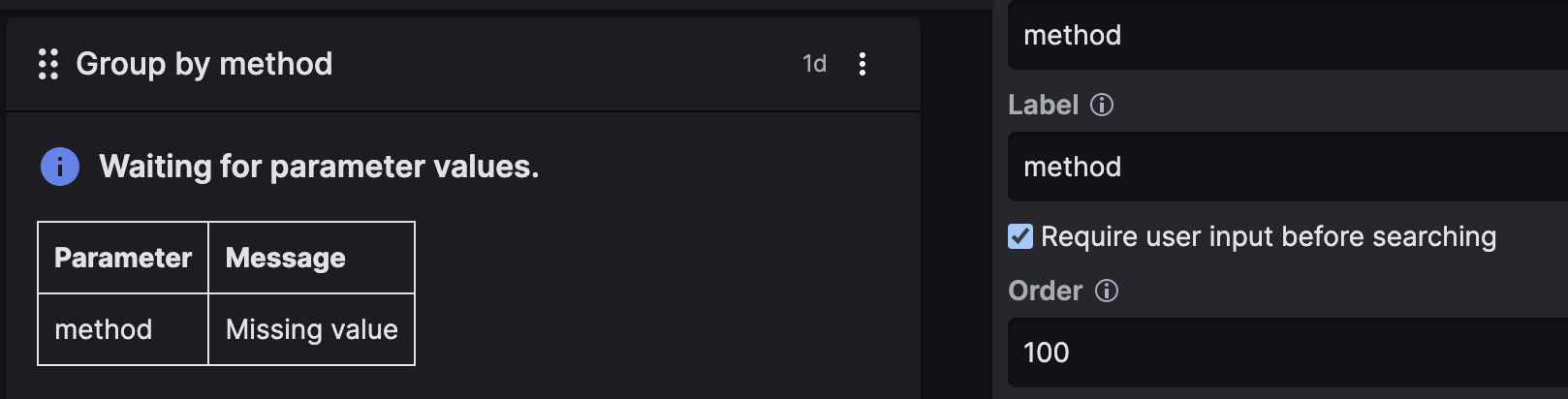Click the Group by method panel title
The width and height of the screenshot is (1568, 399).
pyautogui.click(x=204, y=64)
